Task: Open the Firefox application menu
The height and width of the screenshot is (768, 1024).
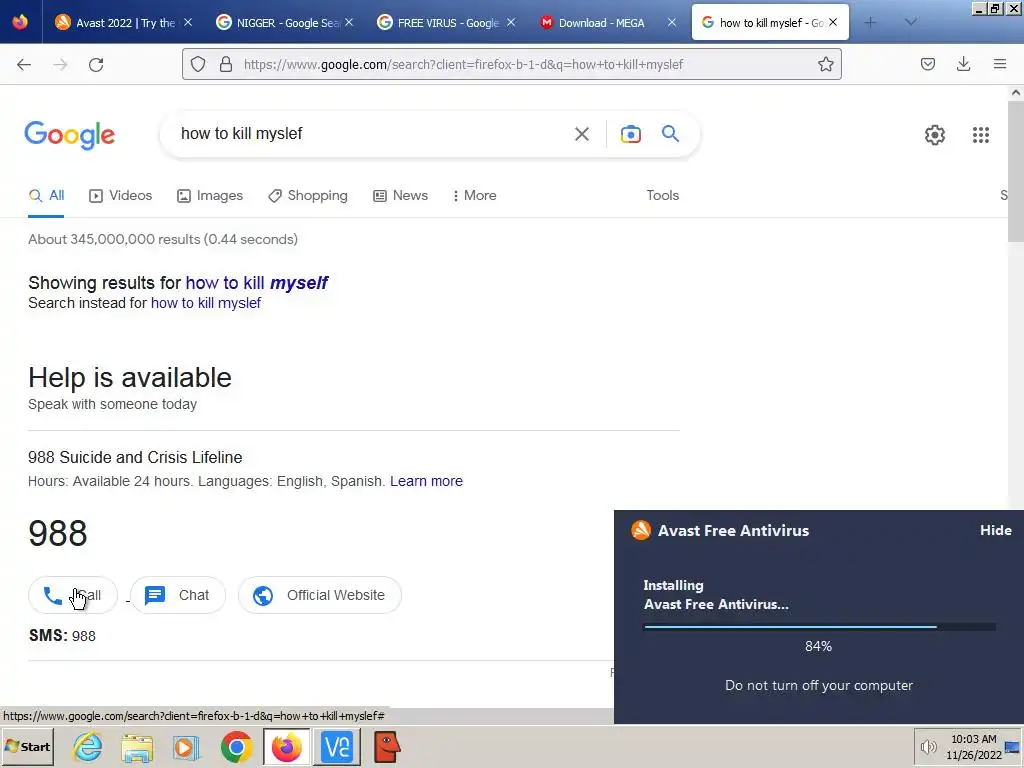Action: 1000,64
